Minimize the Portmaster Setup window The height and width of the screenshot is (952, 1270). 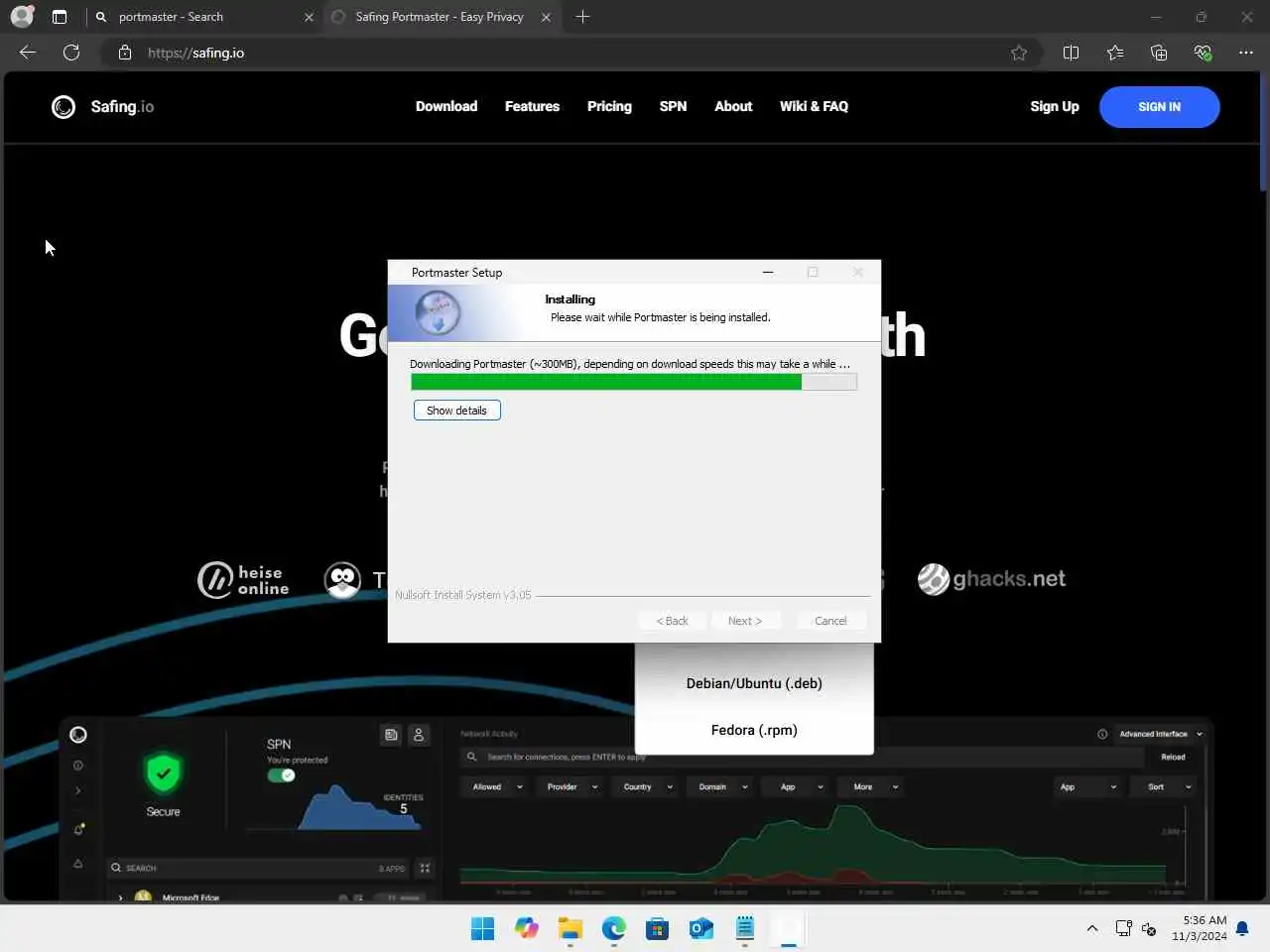click(767, 272)
